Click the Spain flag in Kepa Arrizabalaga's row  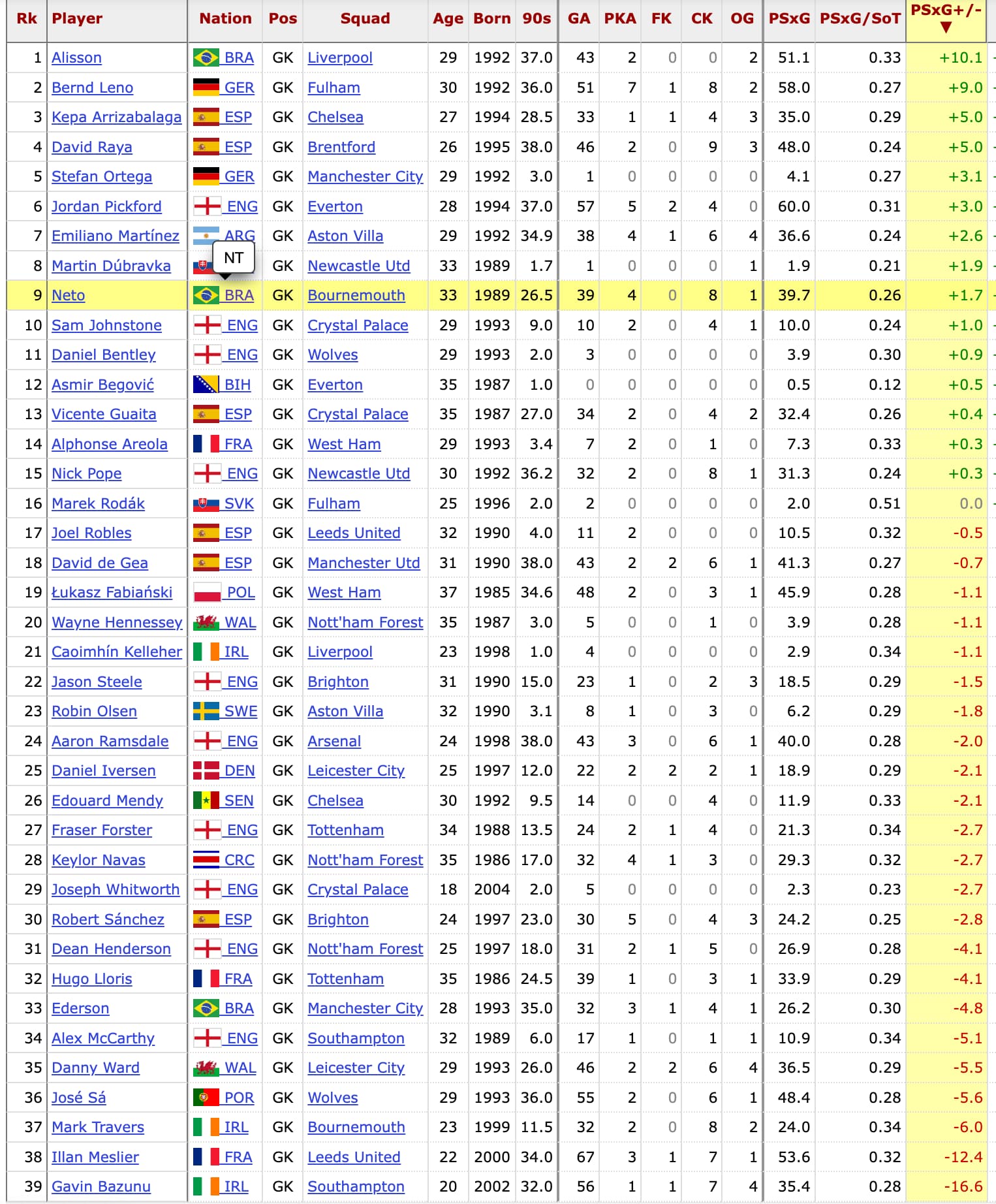[x=206, y=118]
